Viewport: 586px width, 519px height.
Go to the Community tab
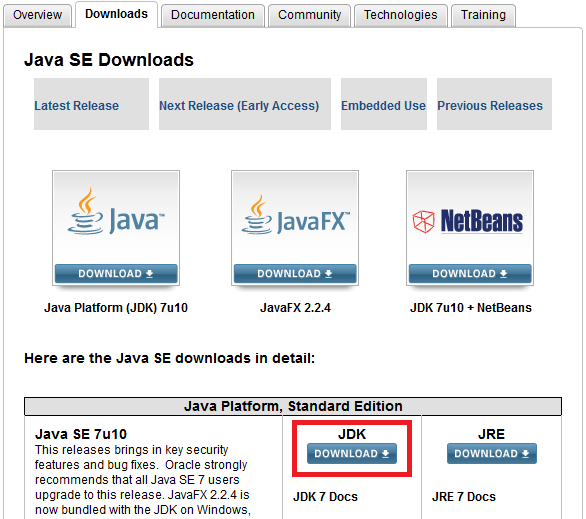309,15
